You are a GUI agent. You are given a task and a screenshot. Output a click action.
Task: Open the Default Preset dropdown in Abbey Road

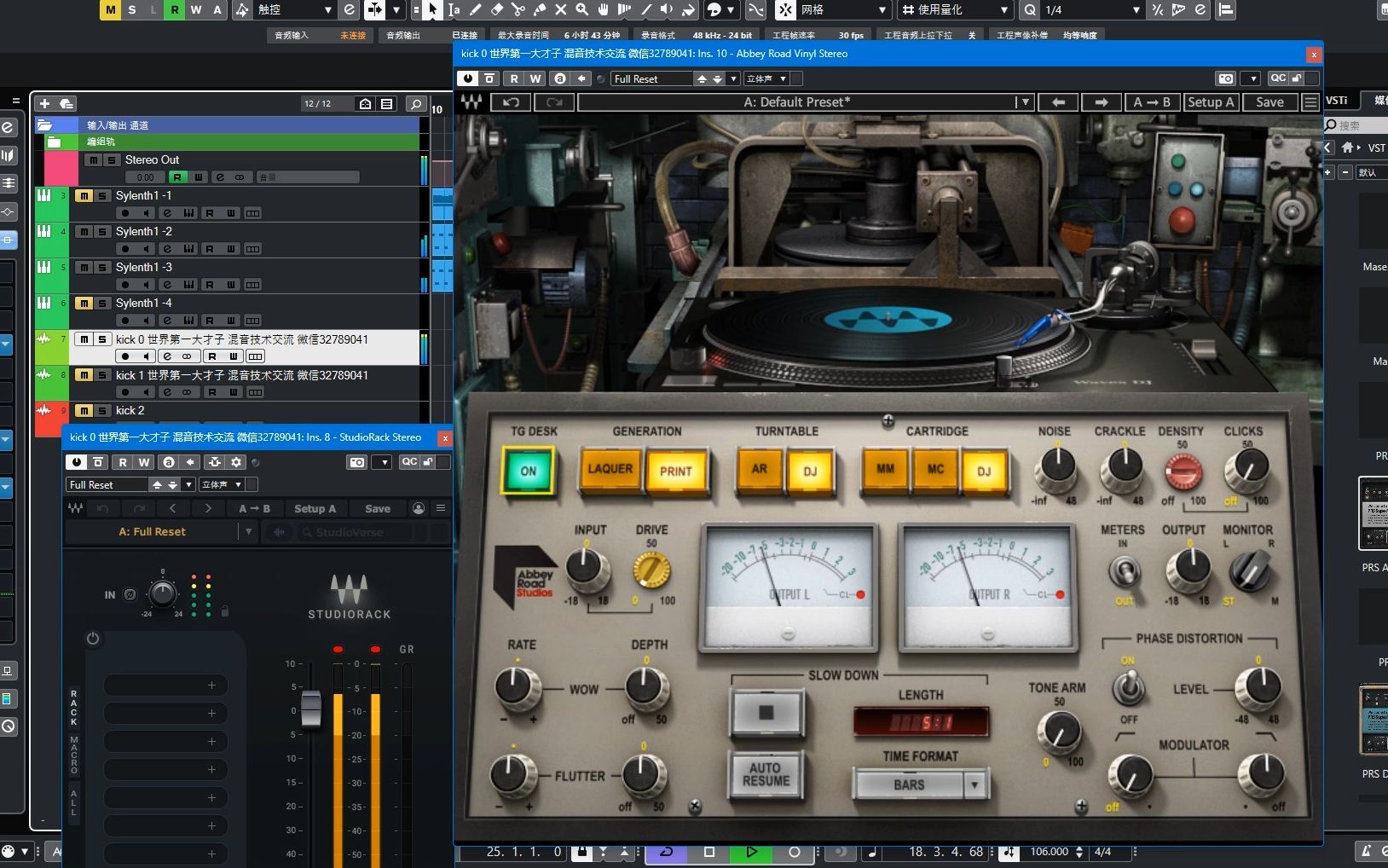pos(1023,101)
